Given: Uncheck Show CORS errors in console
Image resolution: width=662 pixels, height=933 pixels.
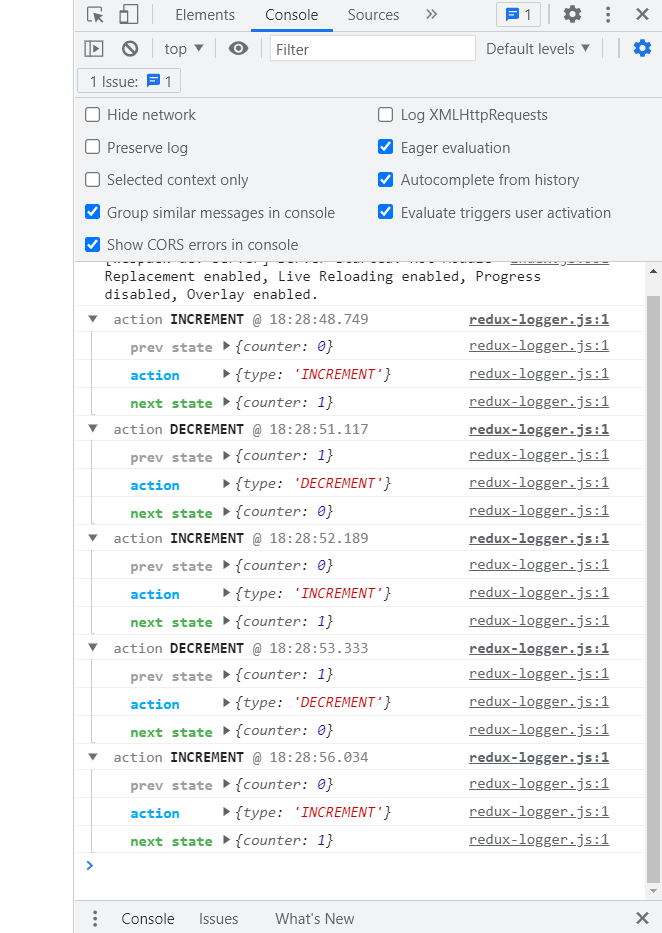Looking at the screenshot, I should [x=93, y=245].
